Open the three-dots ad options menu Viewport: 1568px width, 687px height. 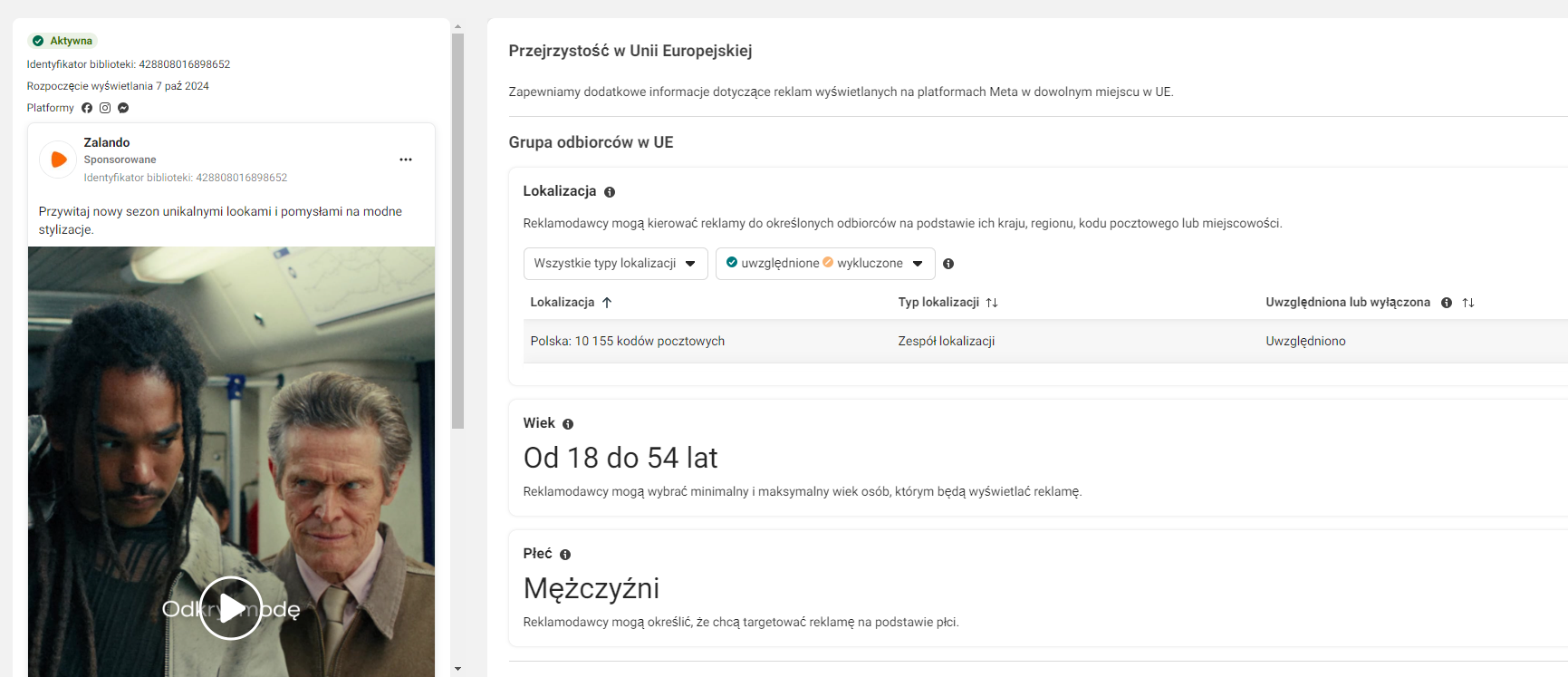(406, 160)
